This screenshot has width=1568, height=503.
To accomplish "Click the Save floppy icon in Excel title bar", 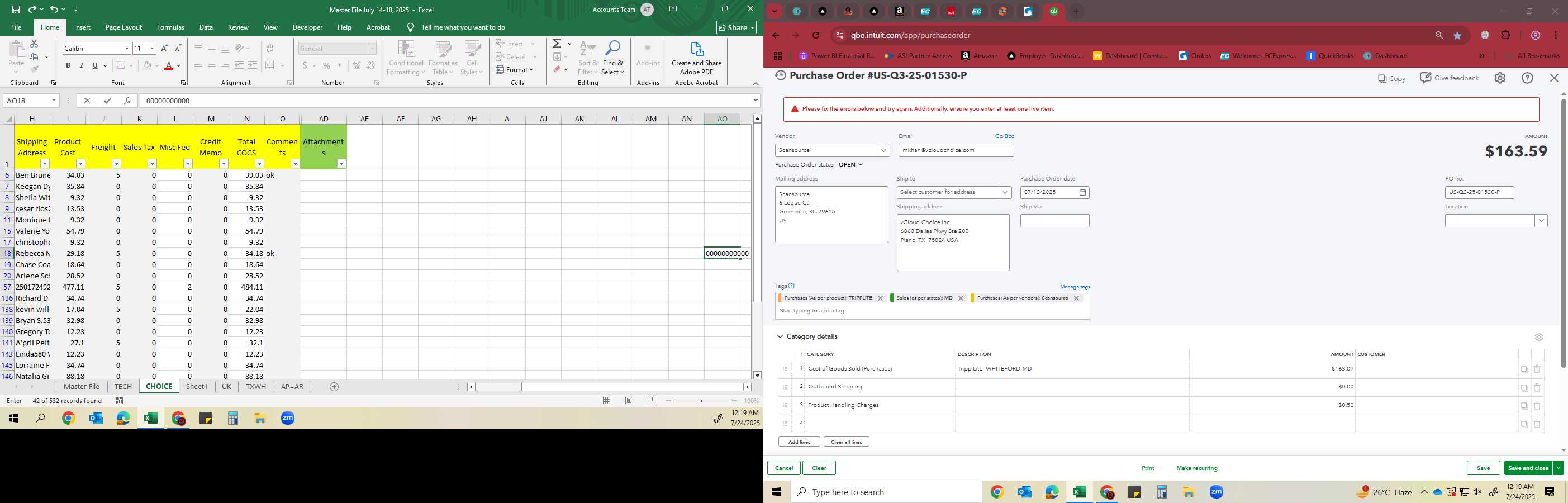I will pyautogui.click(x=16, y=10).
